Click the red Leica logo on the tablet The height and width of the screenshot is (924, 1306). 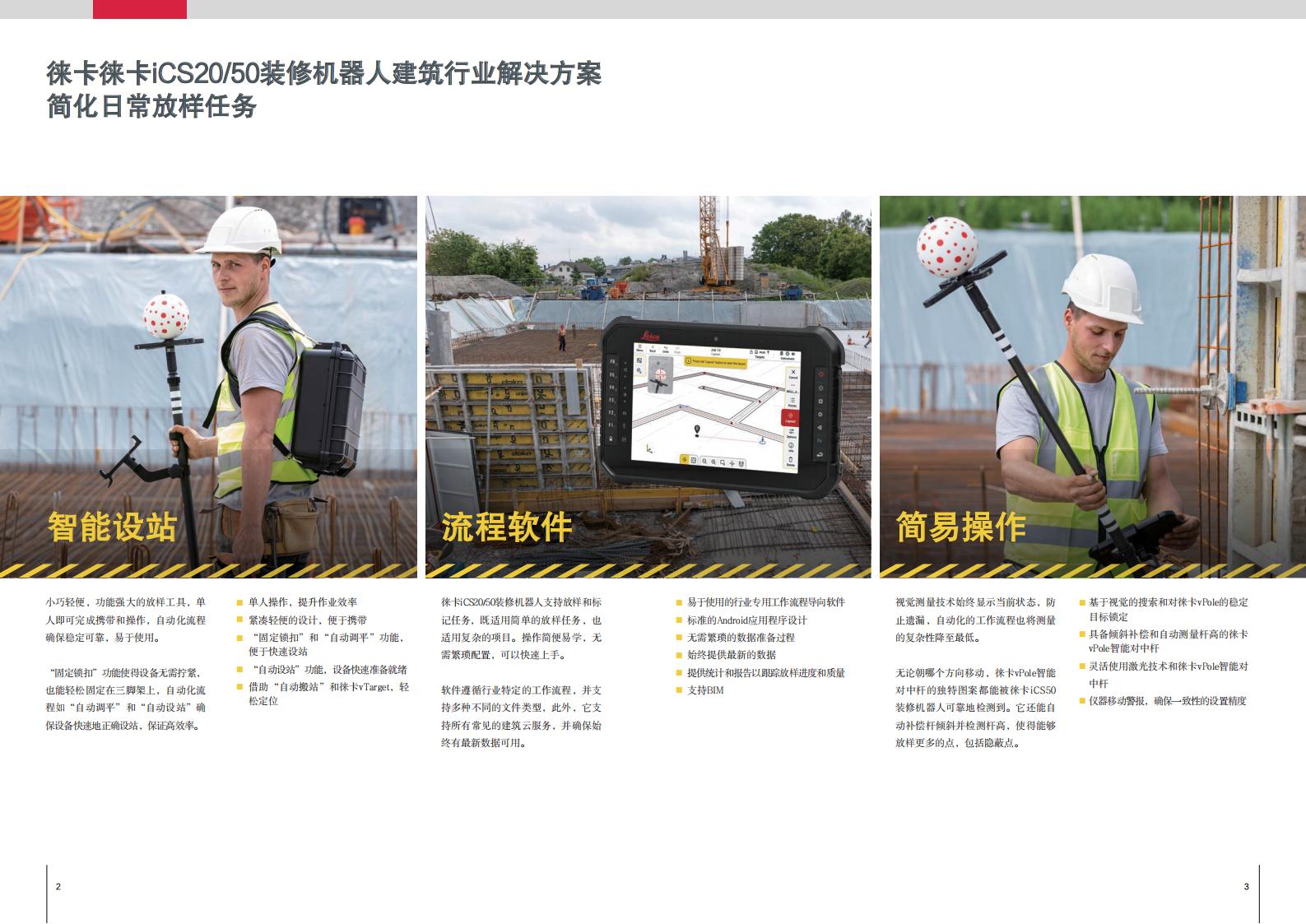coord(650,335)
